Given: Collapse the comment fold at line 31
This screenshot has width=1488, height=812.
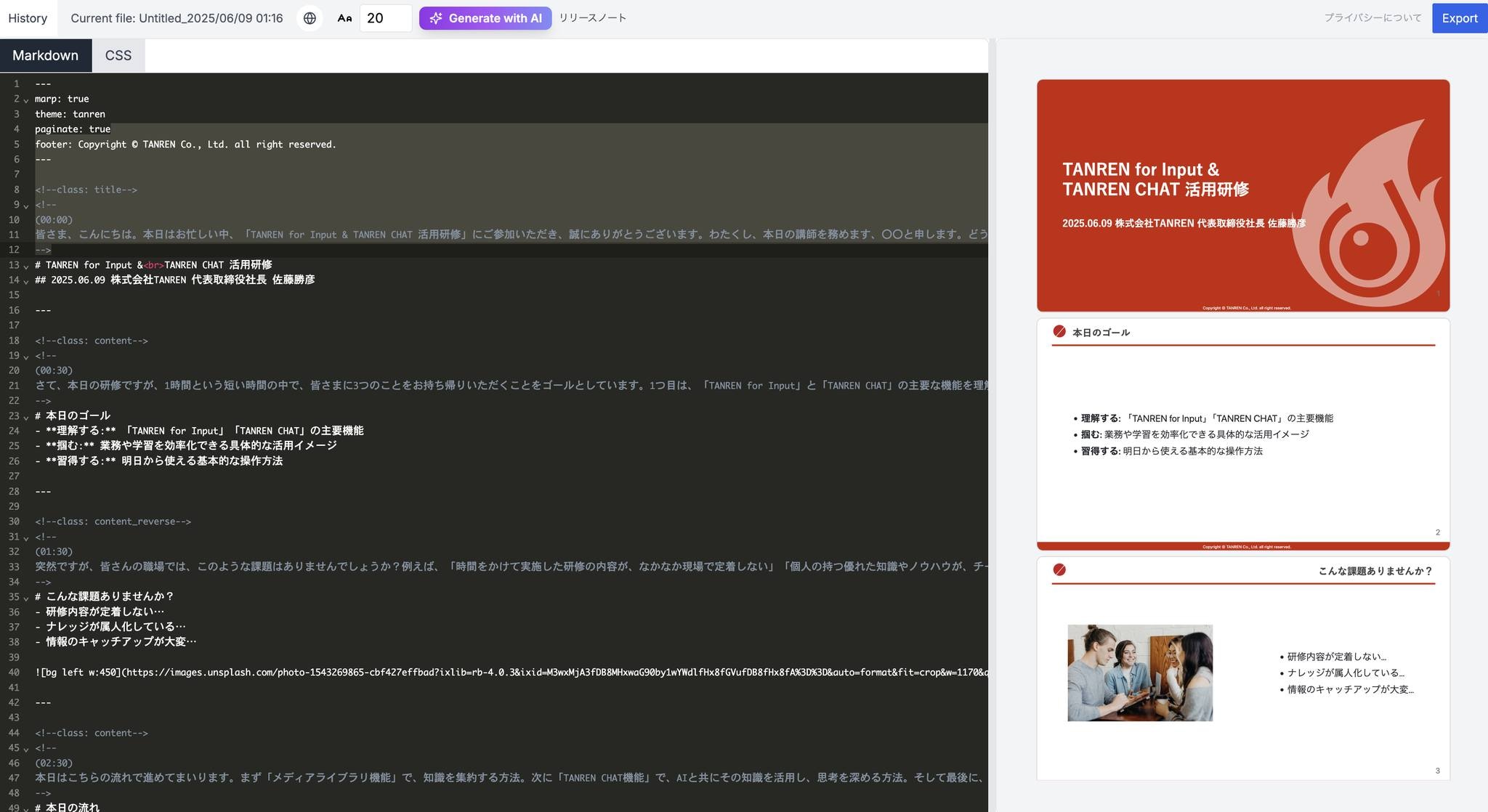Looking at the screenshot, I should click(x=26, y=537).
